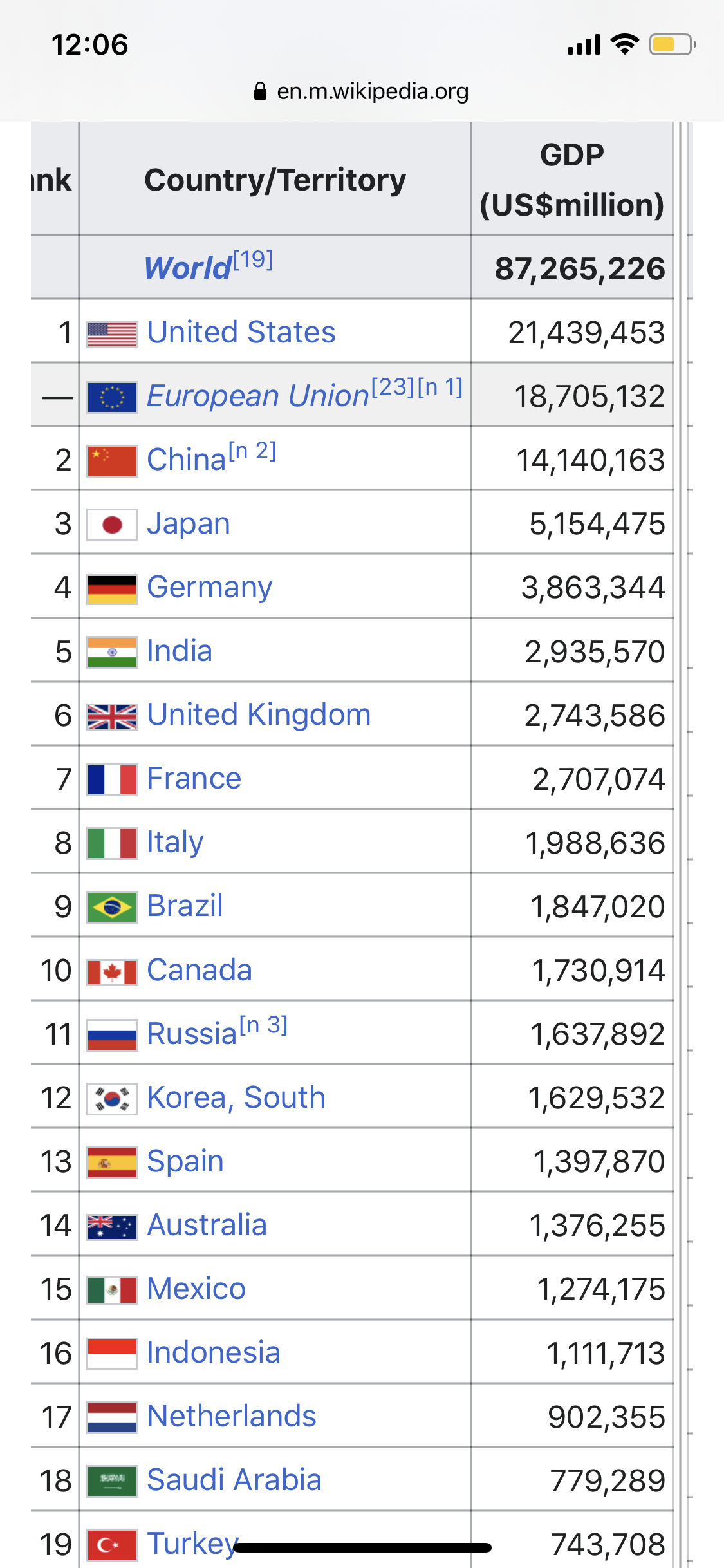The image size is (724, 1568).
Task: Open the Netherlands article link
Action: pos(232,1416)
